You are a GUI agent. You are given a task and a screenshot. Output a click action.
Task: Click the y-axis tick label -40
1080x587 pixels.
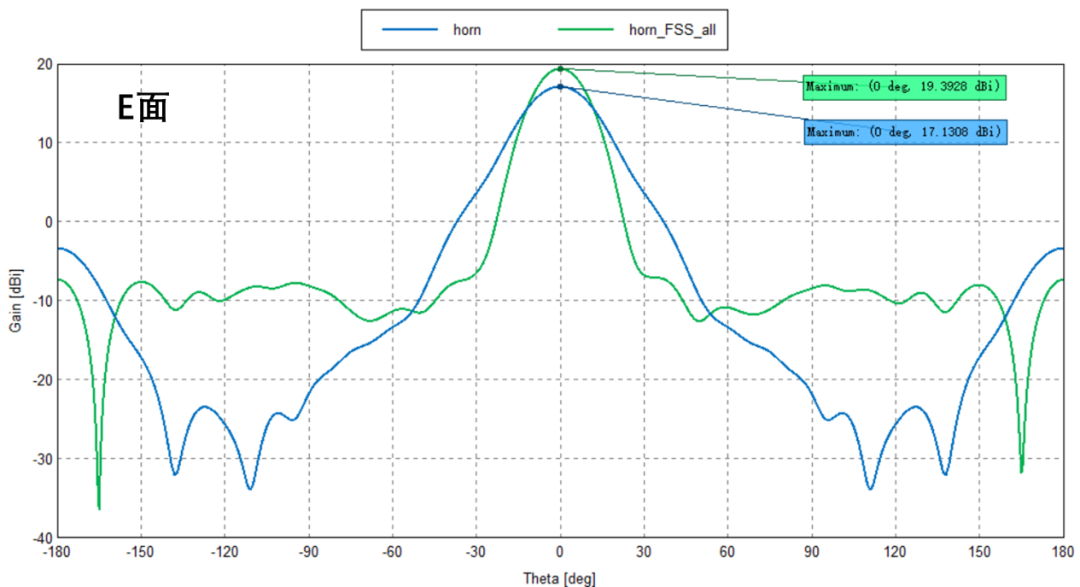coord(42,537)
